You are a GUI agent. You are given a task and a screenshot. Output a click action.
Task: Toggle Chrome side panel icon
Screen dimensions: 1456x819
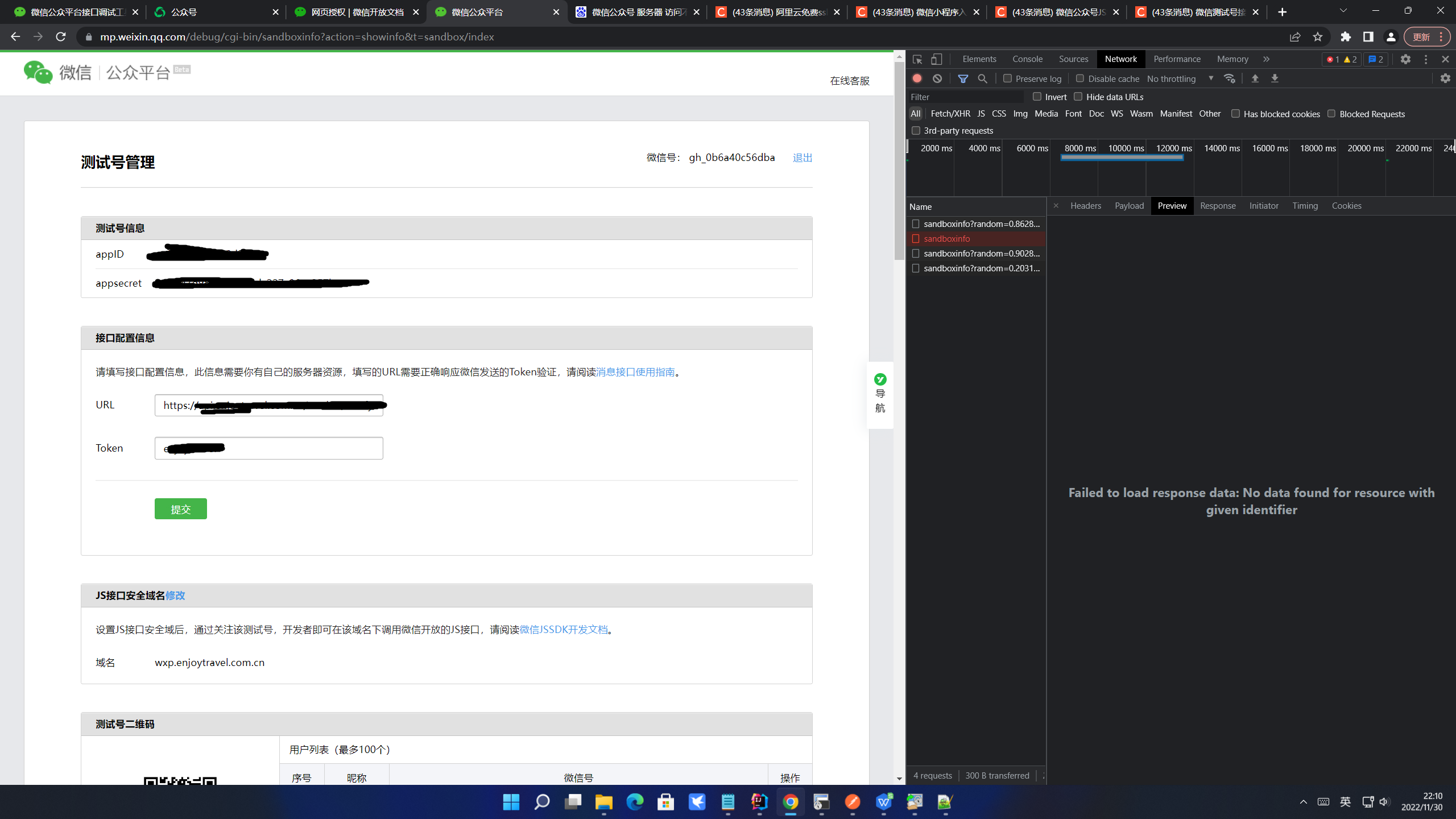pos(1368,37)
